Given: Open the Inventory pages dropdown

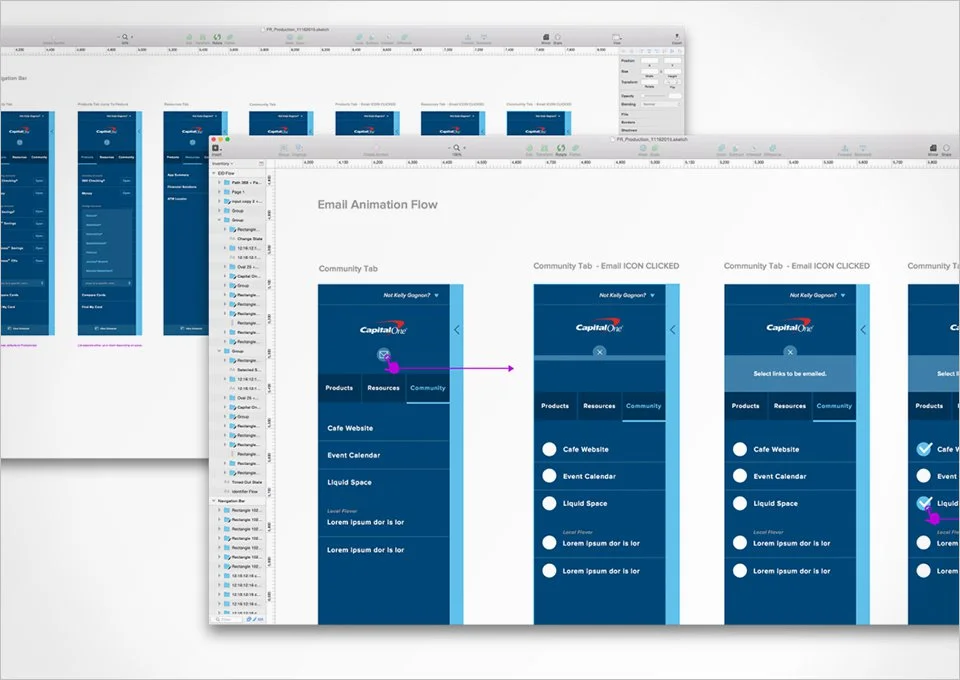Looking at the screenshot, I should coord(222,163).
